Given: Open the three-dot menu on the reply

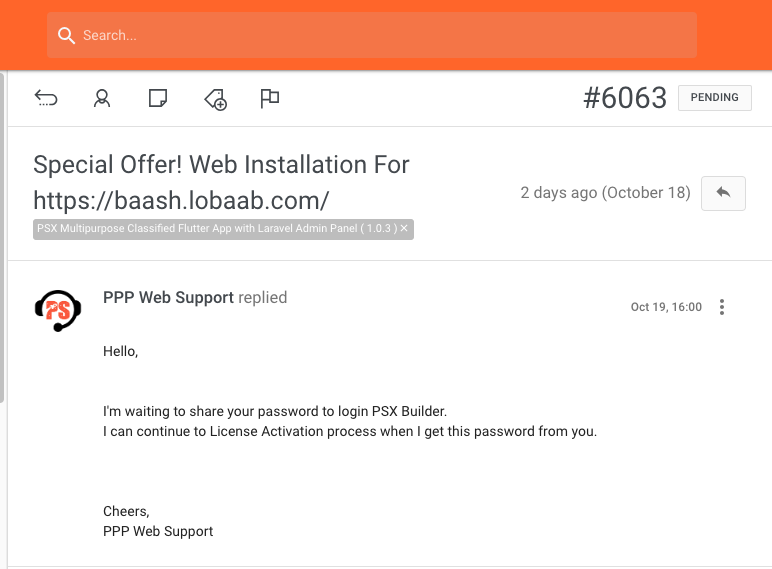Looking at the screenshot, I should click(x=722, y=307).
